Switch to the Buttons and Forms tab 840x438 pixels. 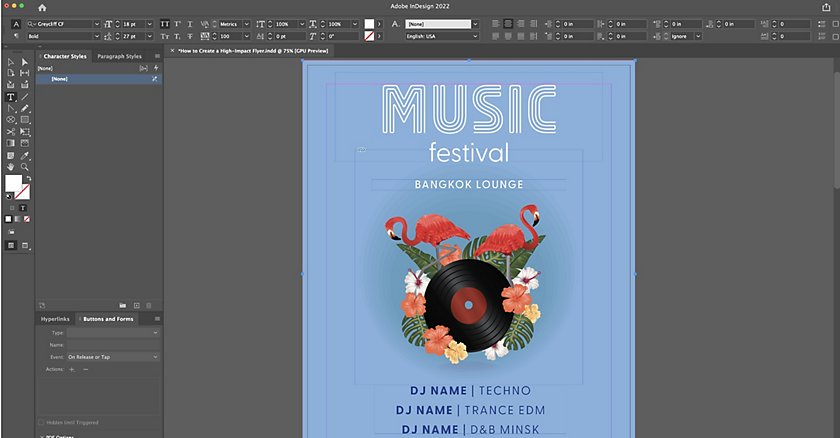click(x=107, y=319)
